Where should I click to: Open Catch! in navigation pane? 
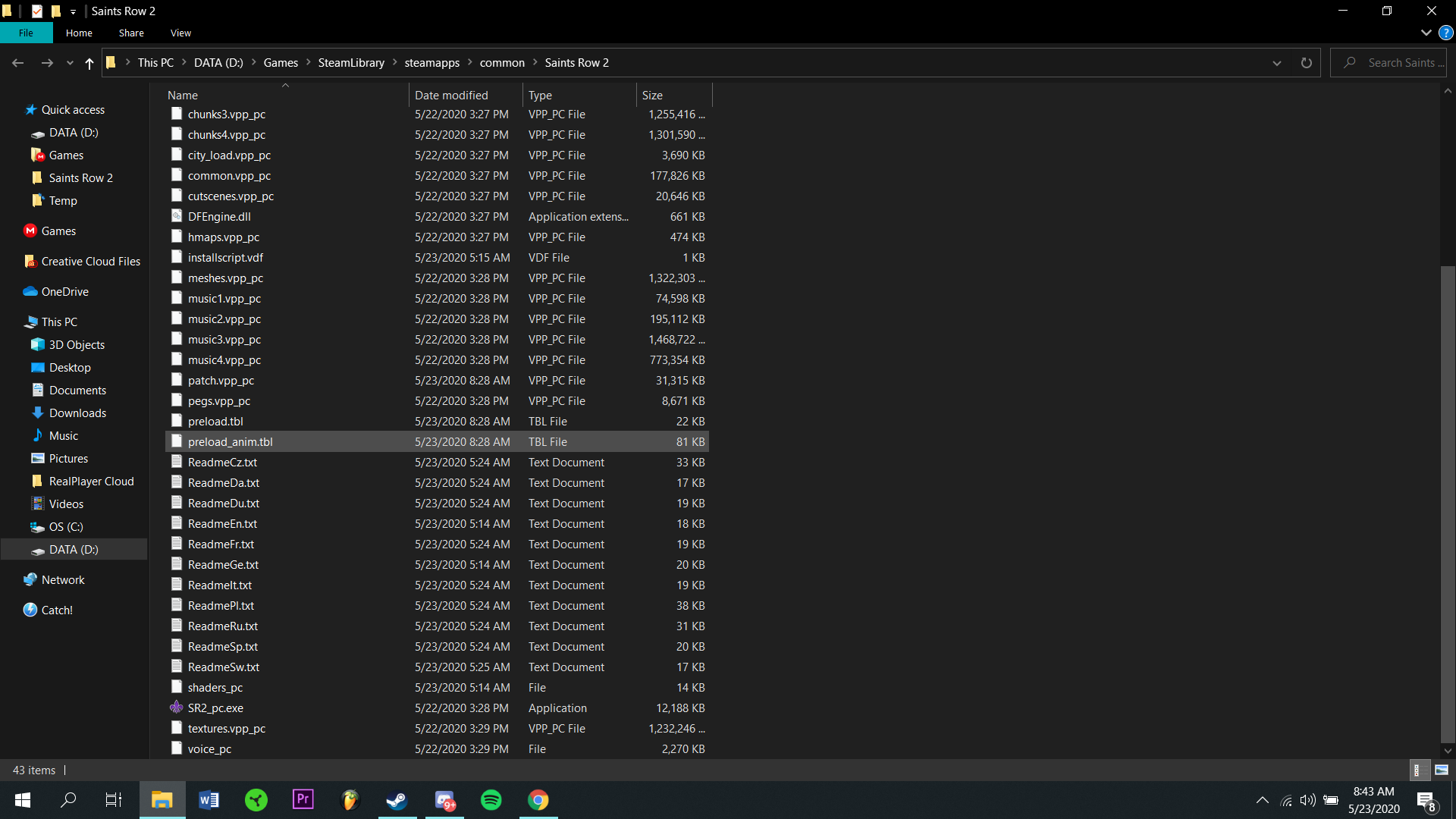coord(57,610)
